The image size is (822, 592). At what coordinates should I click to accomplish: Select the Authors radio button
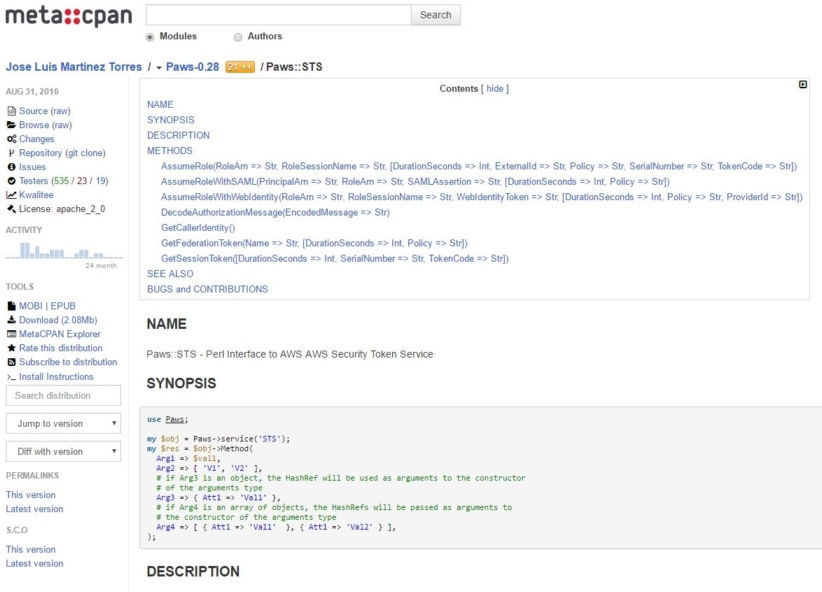click(238, 37)
